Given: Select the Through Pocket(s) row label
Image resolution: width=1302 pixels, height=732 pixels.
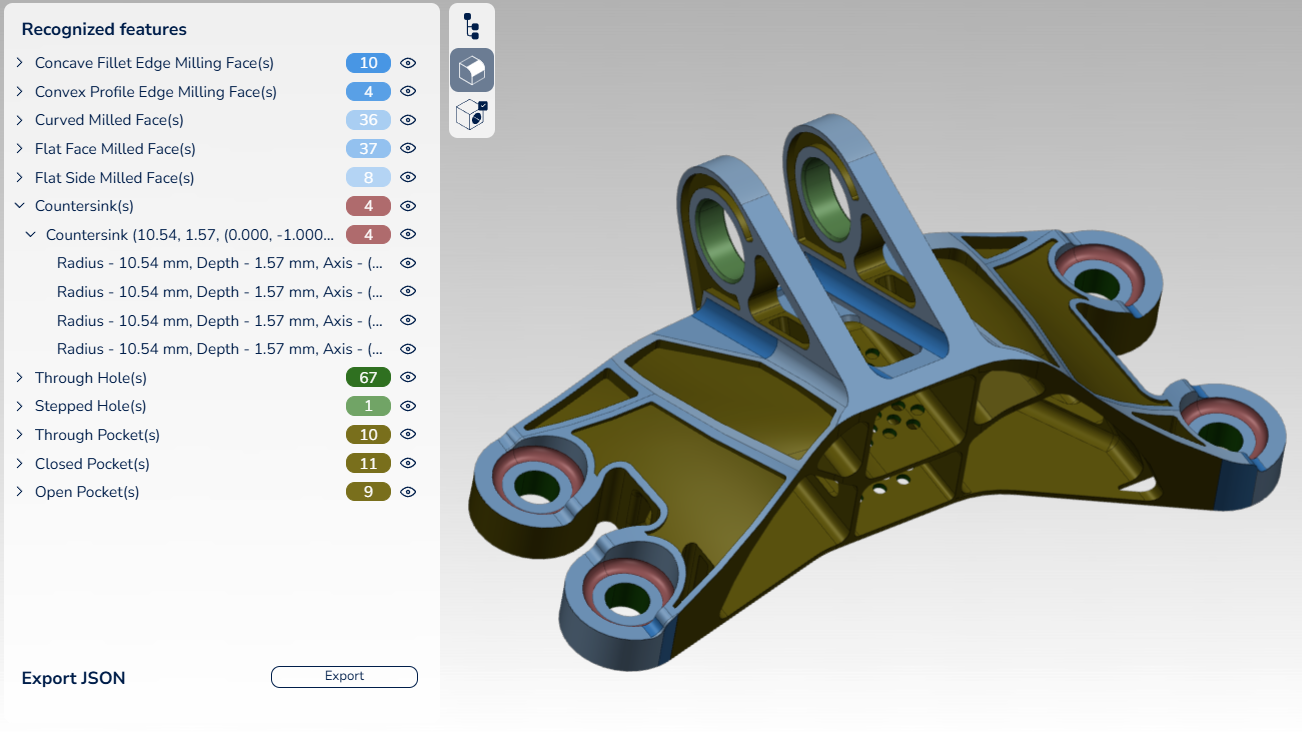Looking at the screenshot, I should click(x=97, y=435).
